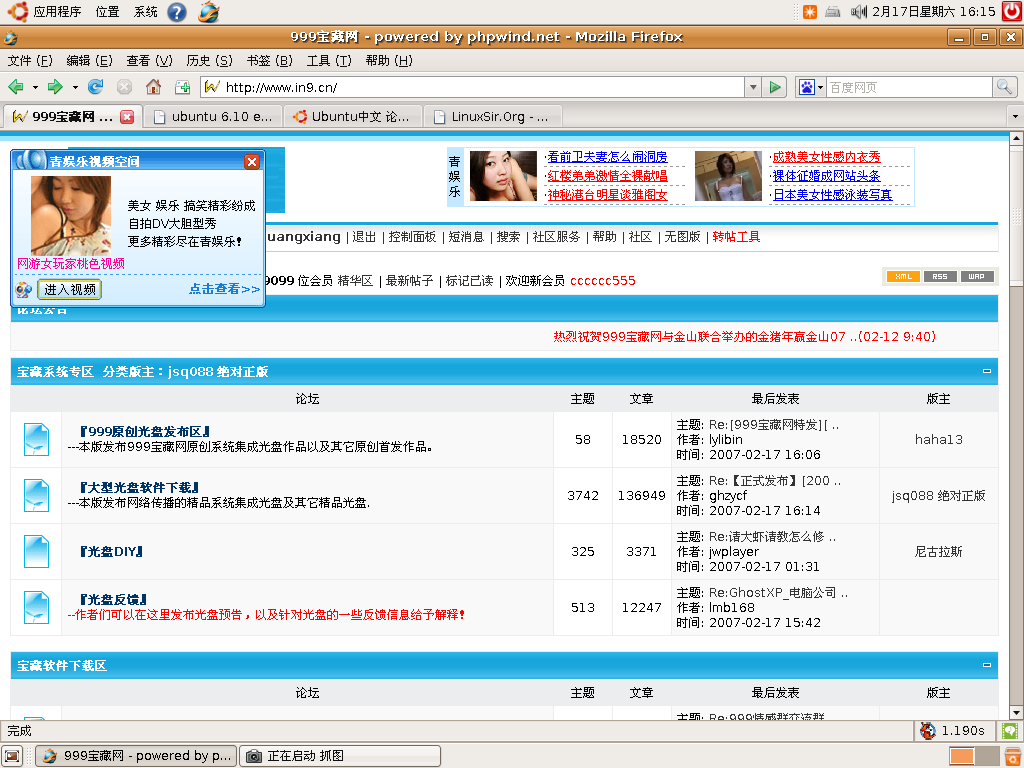Viewport: 1024px width, 768px height.
Task: Click the WAP badge
Action: (x=976, y=276)
